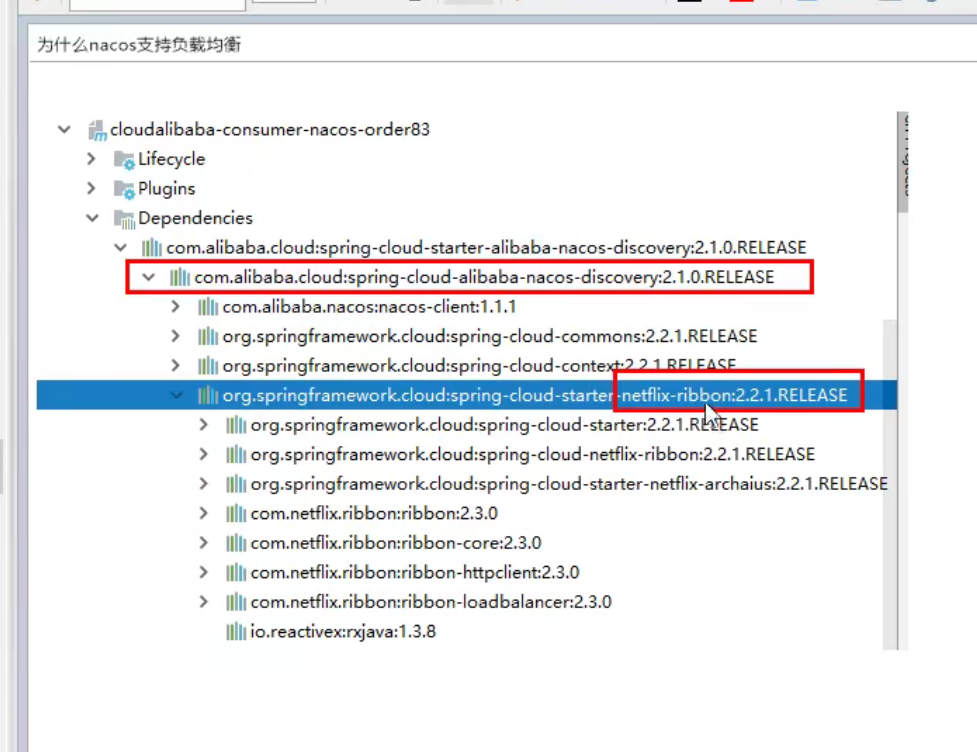
Task: Select ribbon-httpclient:2.3.0 text
Action: pos(414,573)
